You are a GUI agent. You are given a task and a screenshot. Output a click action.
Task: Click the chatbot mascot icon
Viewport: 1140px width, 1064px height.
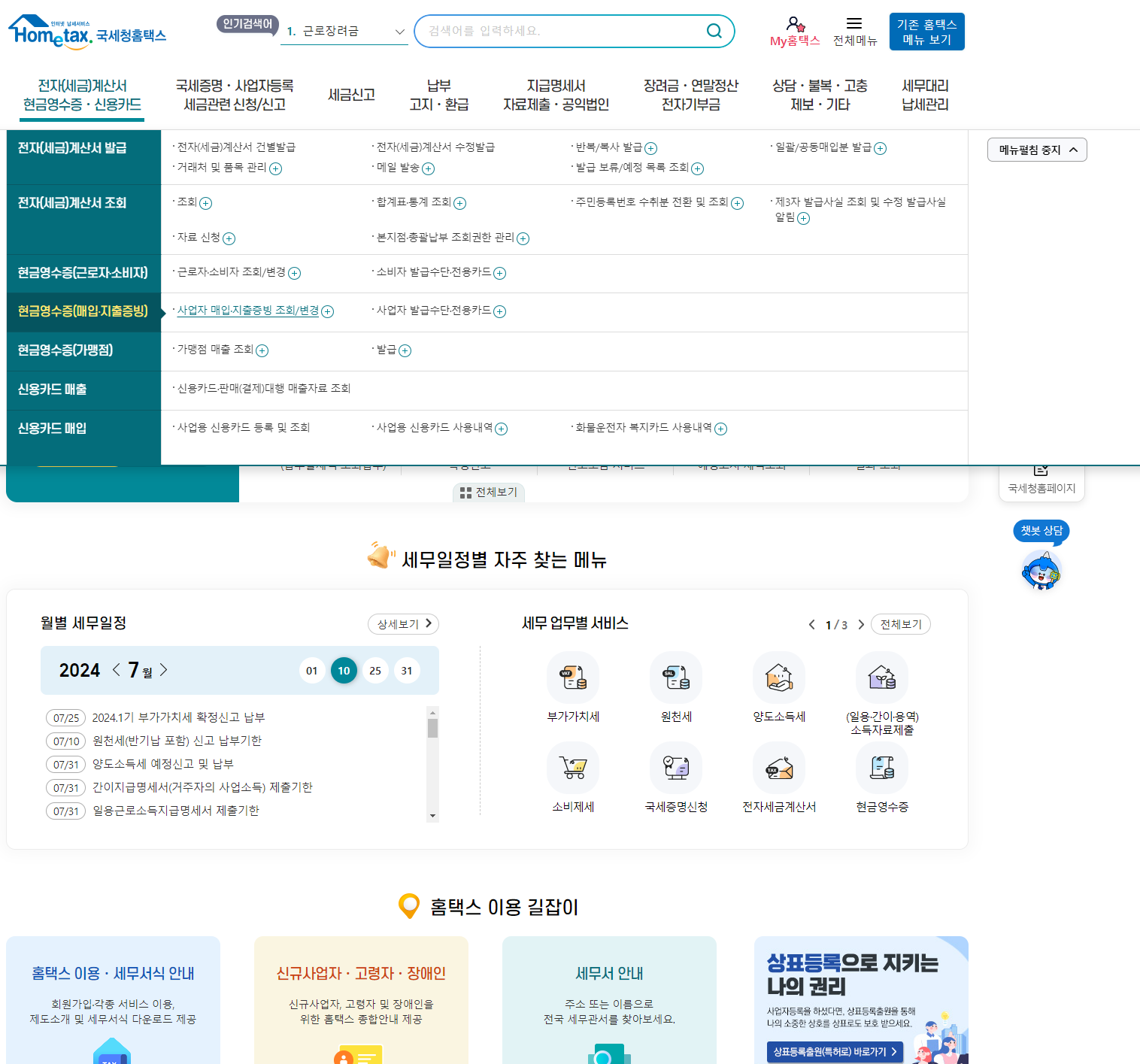[x=1041, y=570]
